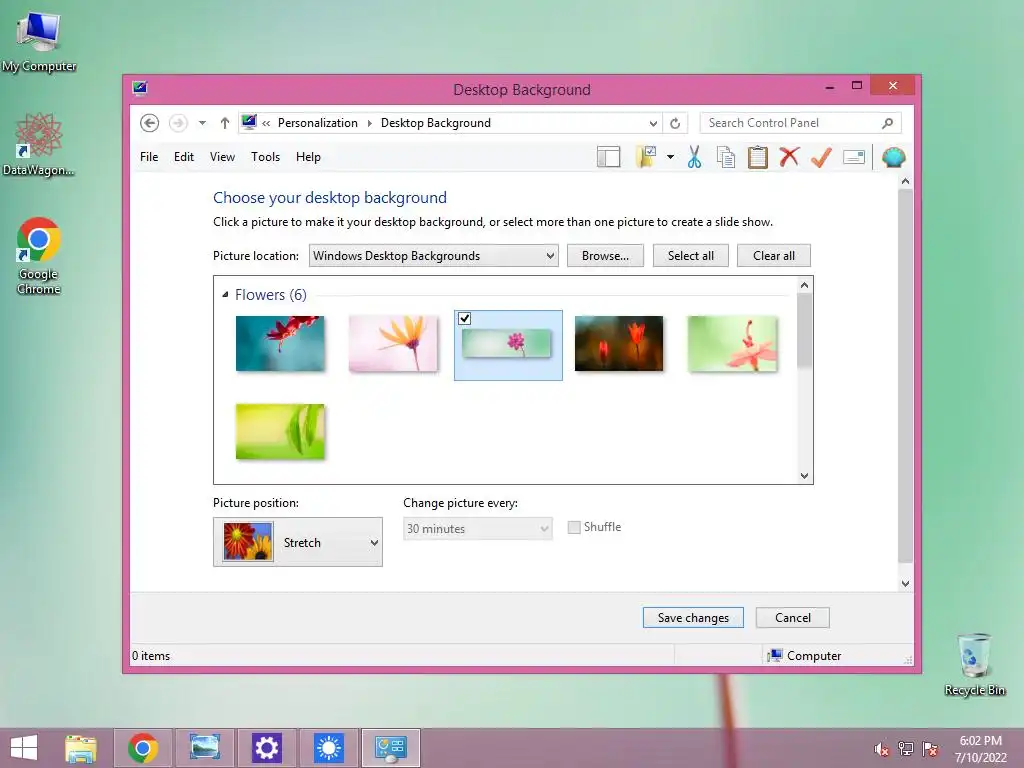
Task: Open the Windows Start button
Action: tap(24, 748)
